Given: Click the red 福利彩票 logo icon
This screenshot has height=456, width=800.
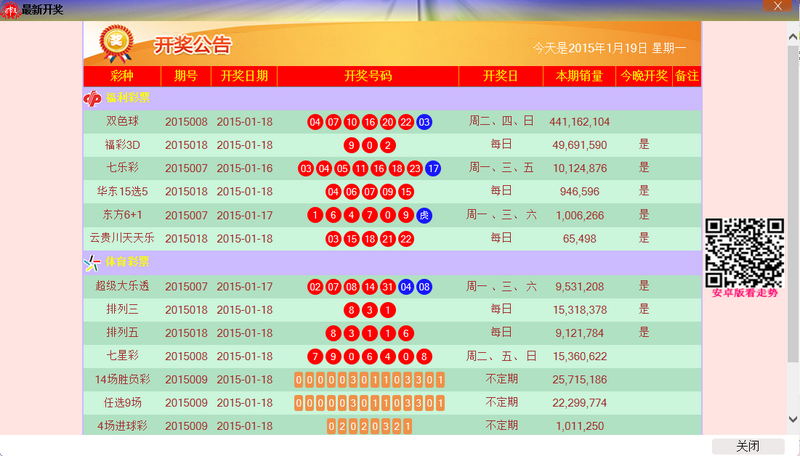Looking at the screenshot, I should (x=93, y=99).
